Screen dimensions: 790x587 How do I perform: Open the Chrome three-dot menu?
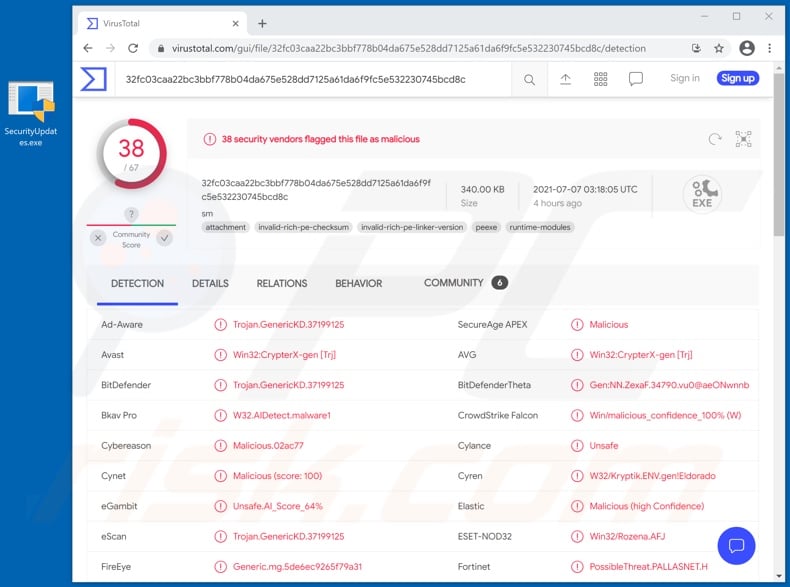coord(769,48)
